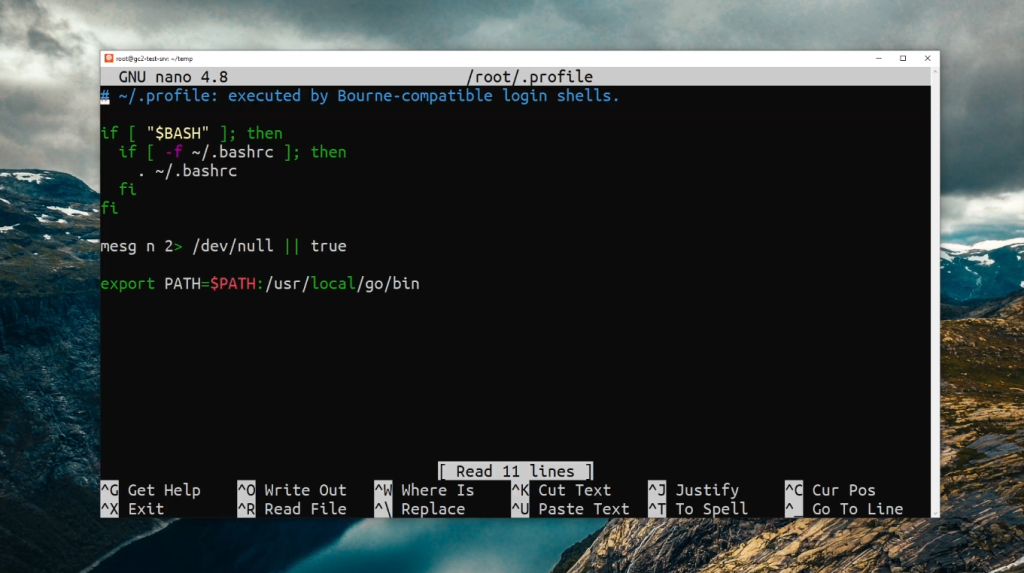Viewport: 1024px width, 573px height.
Task: Click the 'mesg n 2> /dev/null || true' line
Action: 223,246
